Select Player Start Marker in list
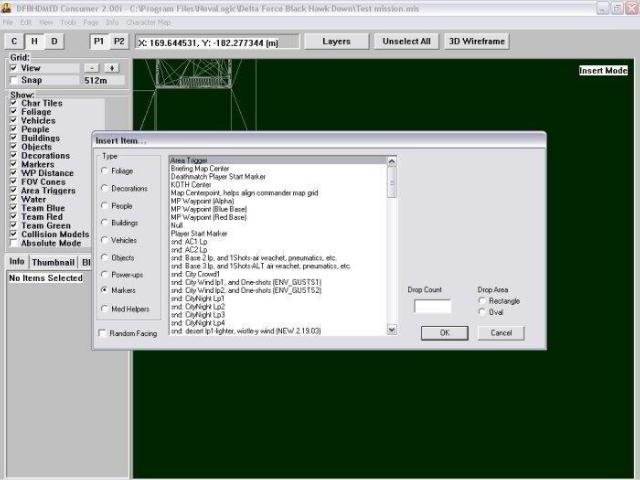 pyautogui.click(x=200, y=234)
